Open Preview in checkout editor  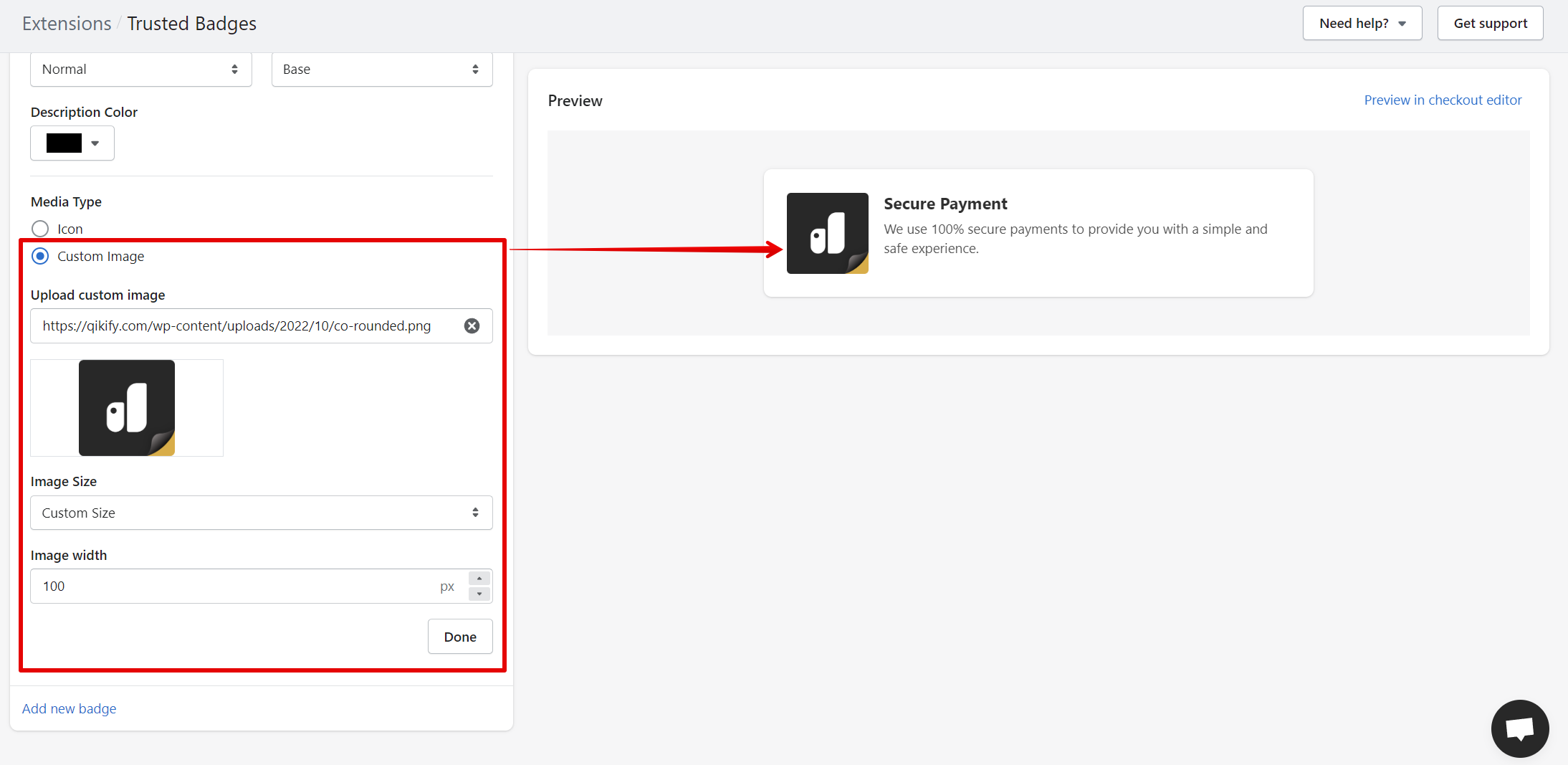1443,100
